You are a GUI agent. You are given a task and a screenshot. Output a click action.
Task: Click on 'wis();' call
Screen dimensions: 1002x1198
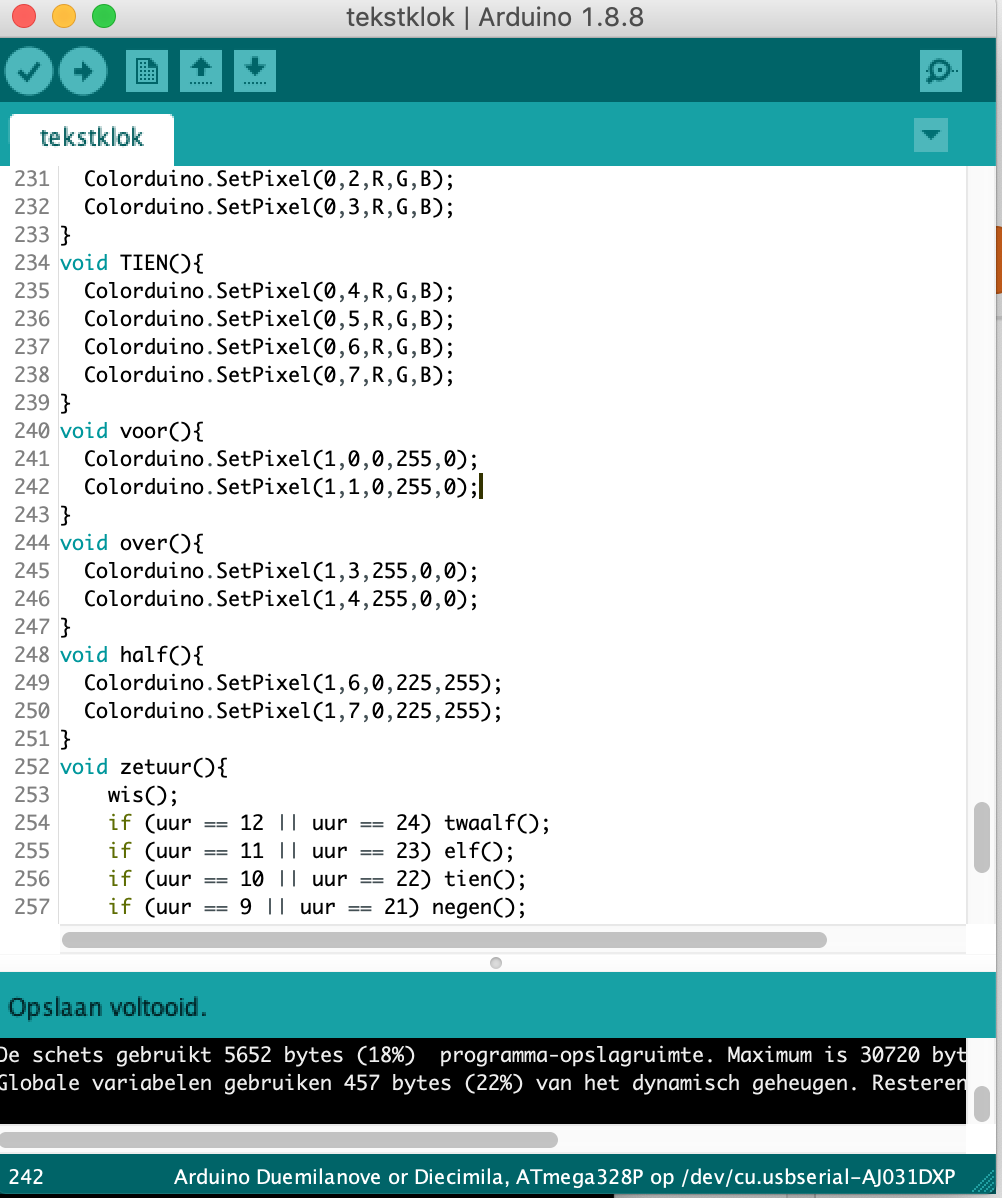pyautogui.click(x=143, y=795)
